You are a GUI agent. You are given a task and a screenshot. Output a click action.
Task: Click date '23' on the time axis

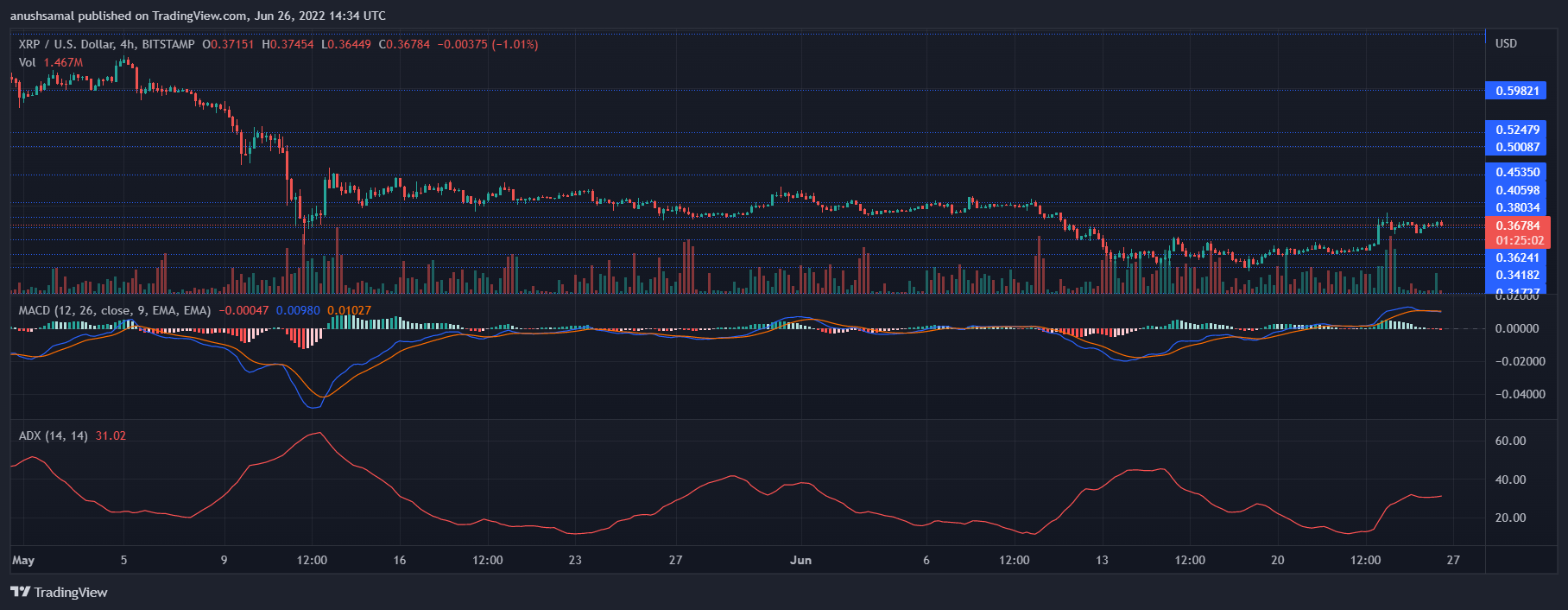[x=575, y=560]
